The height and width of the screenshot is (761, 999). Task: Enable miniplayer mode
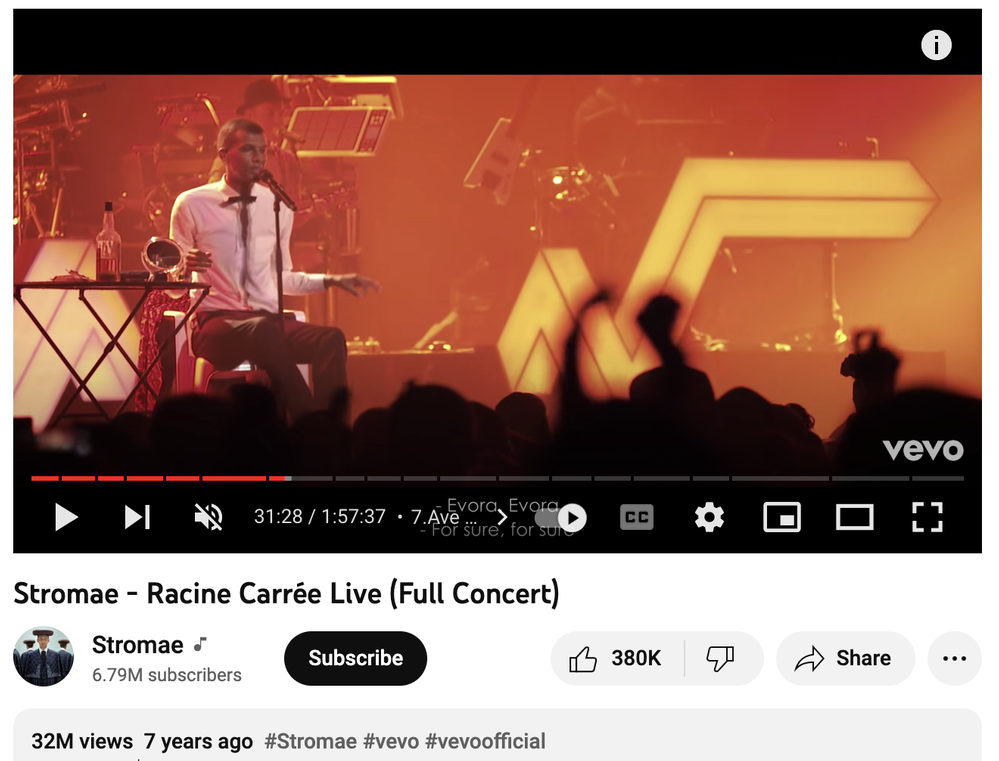click(x=782, y=517)
